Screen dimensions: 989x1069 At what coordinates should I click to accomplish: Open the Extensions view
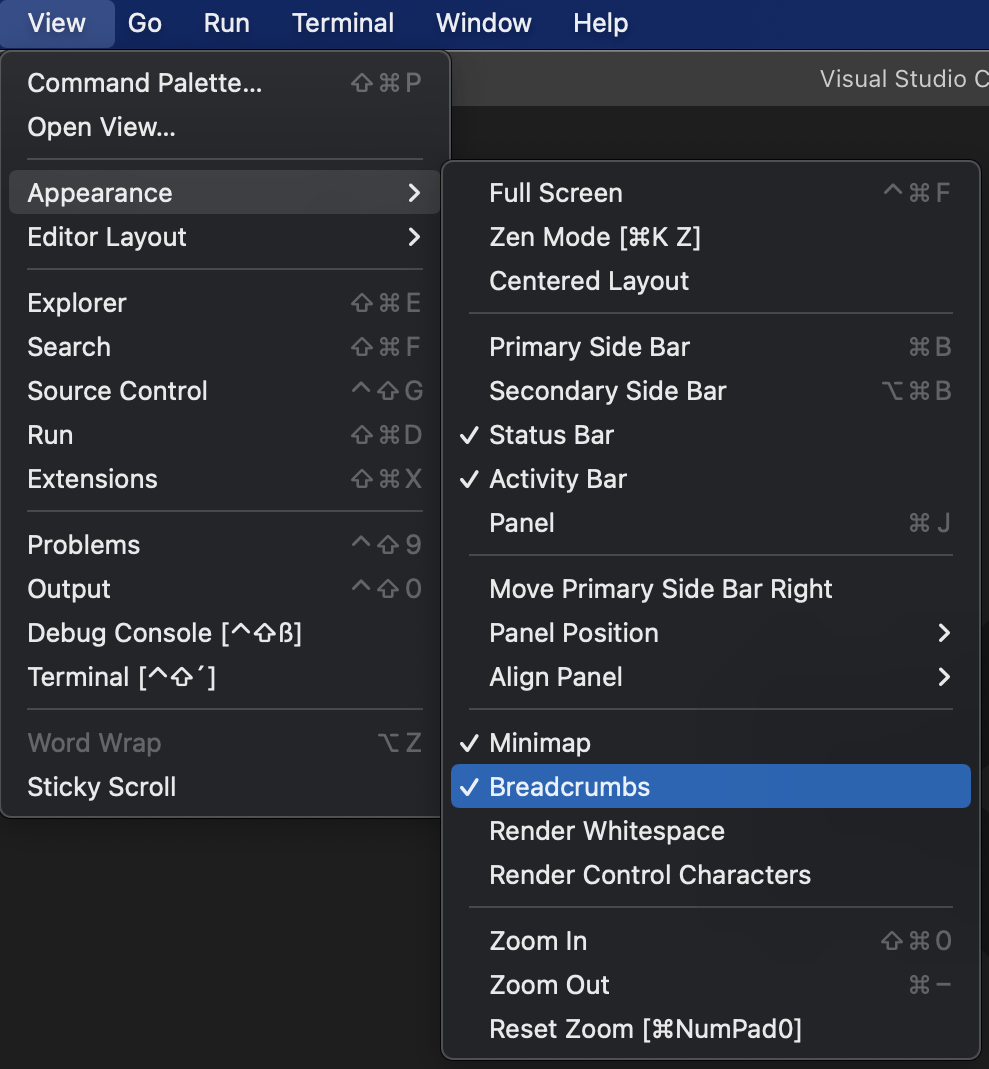click(92, 479)
